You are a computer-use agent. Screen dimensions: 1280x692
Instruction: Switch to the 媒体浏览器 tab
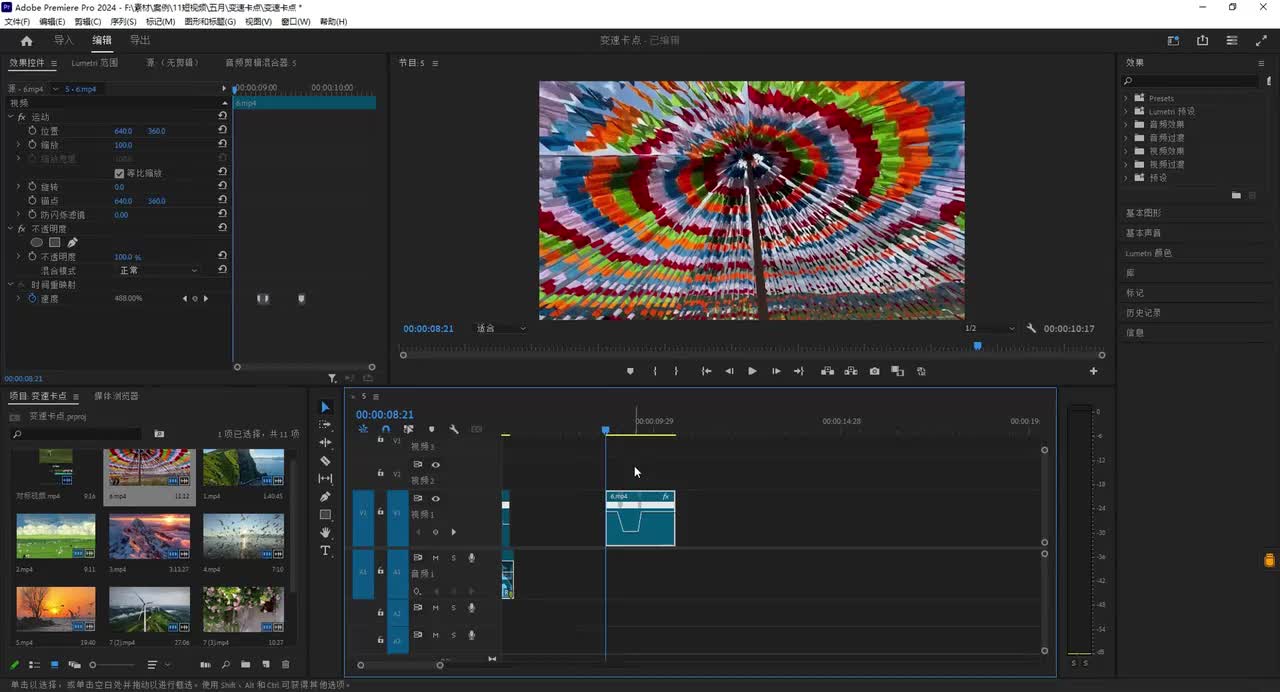(116, 396)
